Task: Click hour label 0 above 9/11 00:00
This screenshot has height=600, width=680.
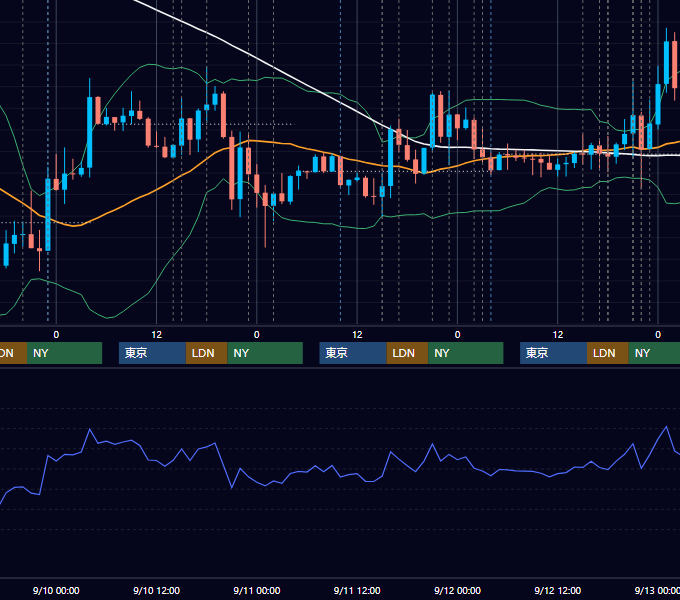Action: (257, 335)
